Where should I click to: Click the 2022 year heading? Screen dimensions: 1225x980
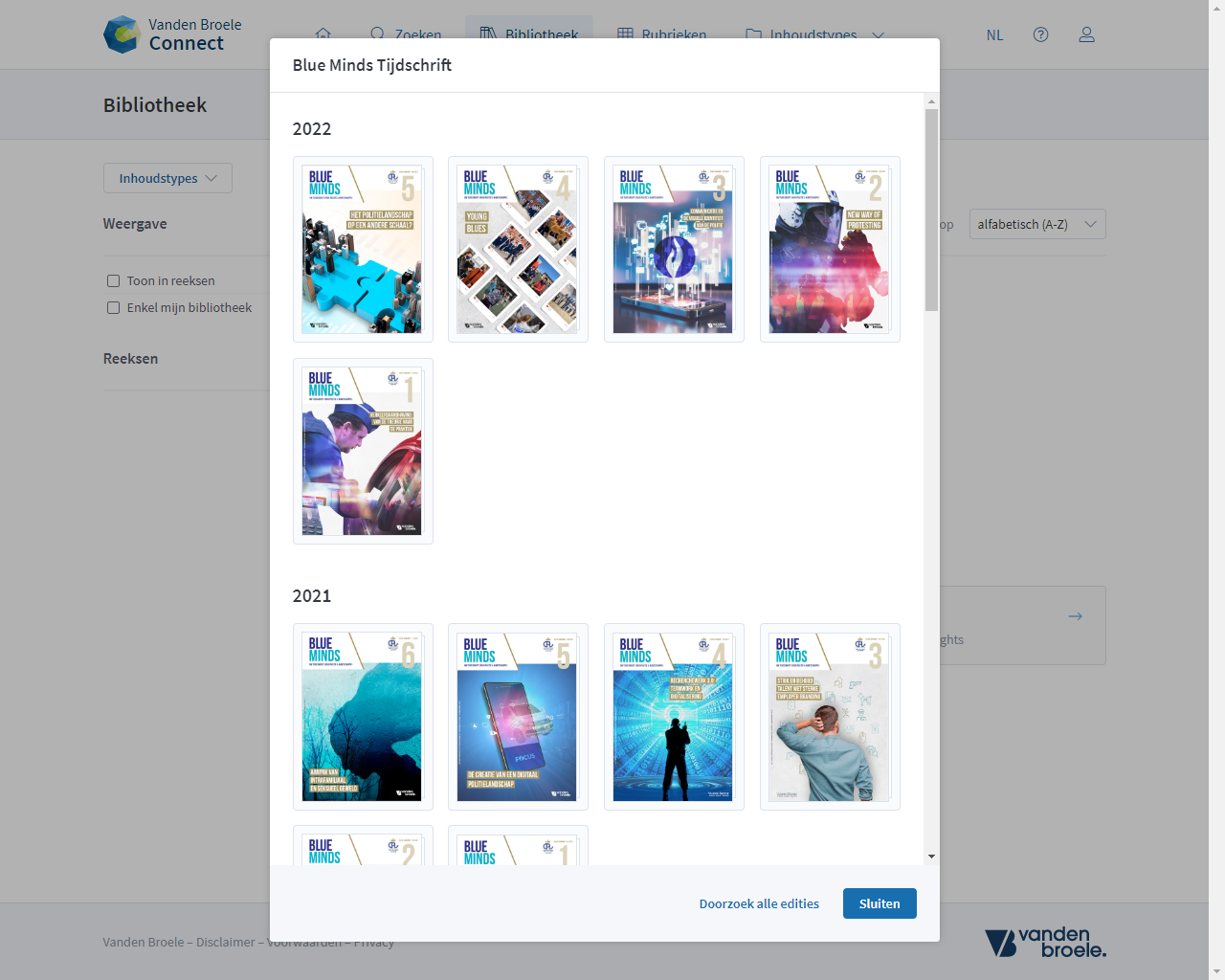tap(312, 129)
